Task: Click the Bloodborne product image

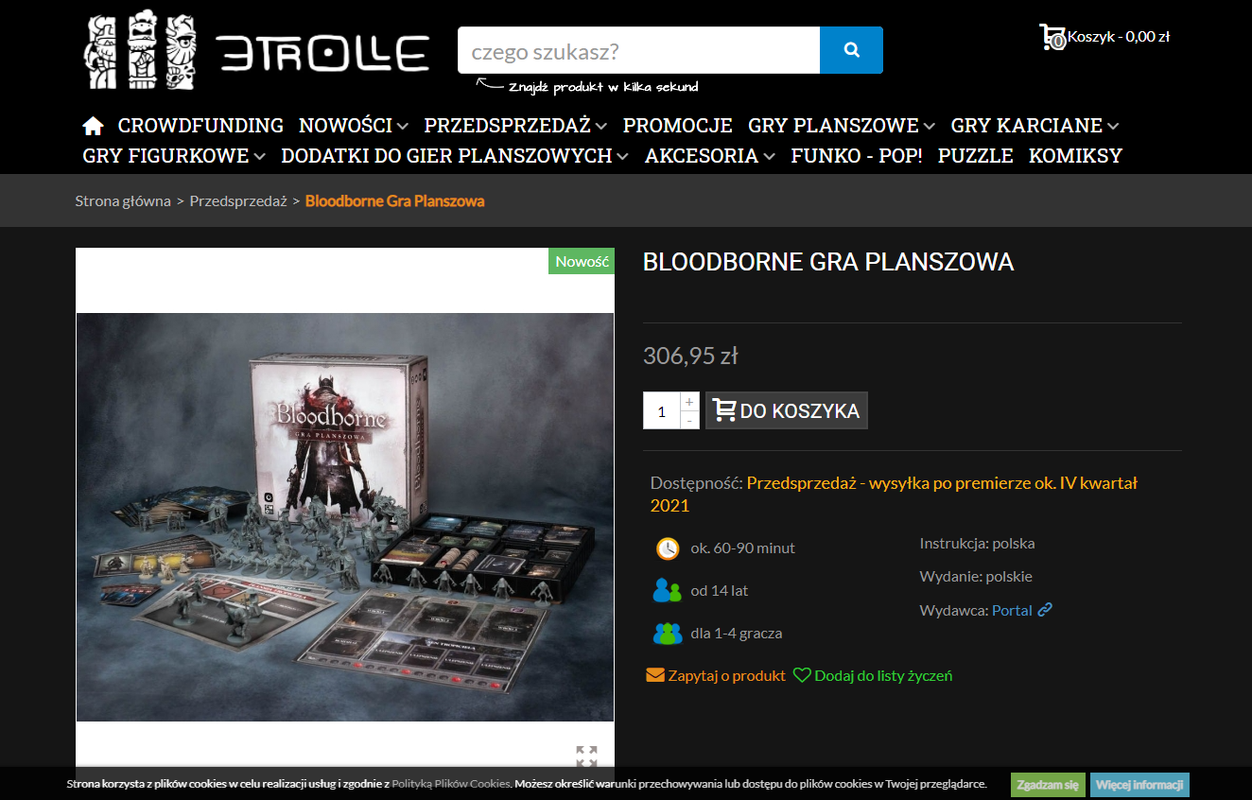Action: [x=345, y=517]
